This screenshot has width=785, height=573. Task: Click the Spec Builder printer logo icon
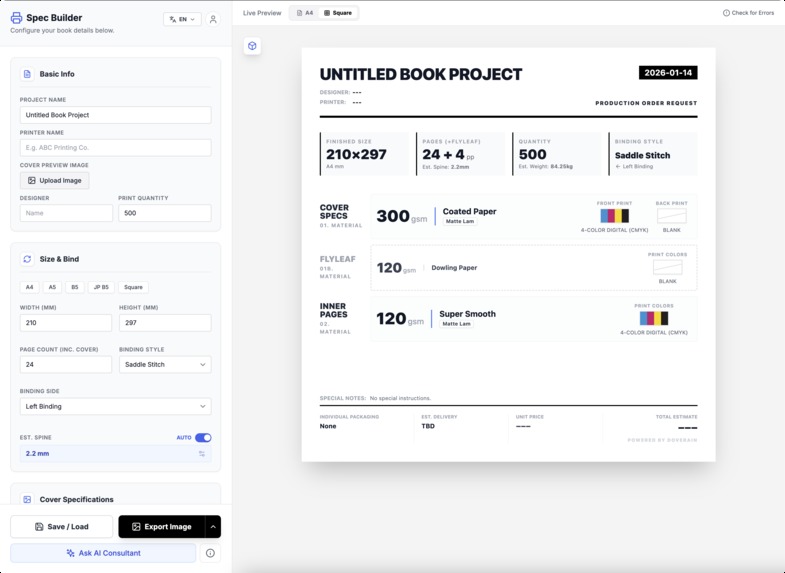click(16, 18)
